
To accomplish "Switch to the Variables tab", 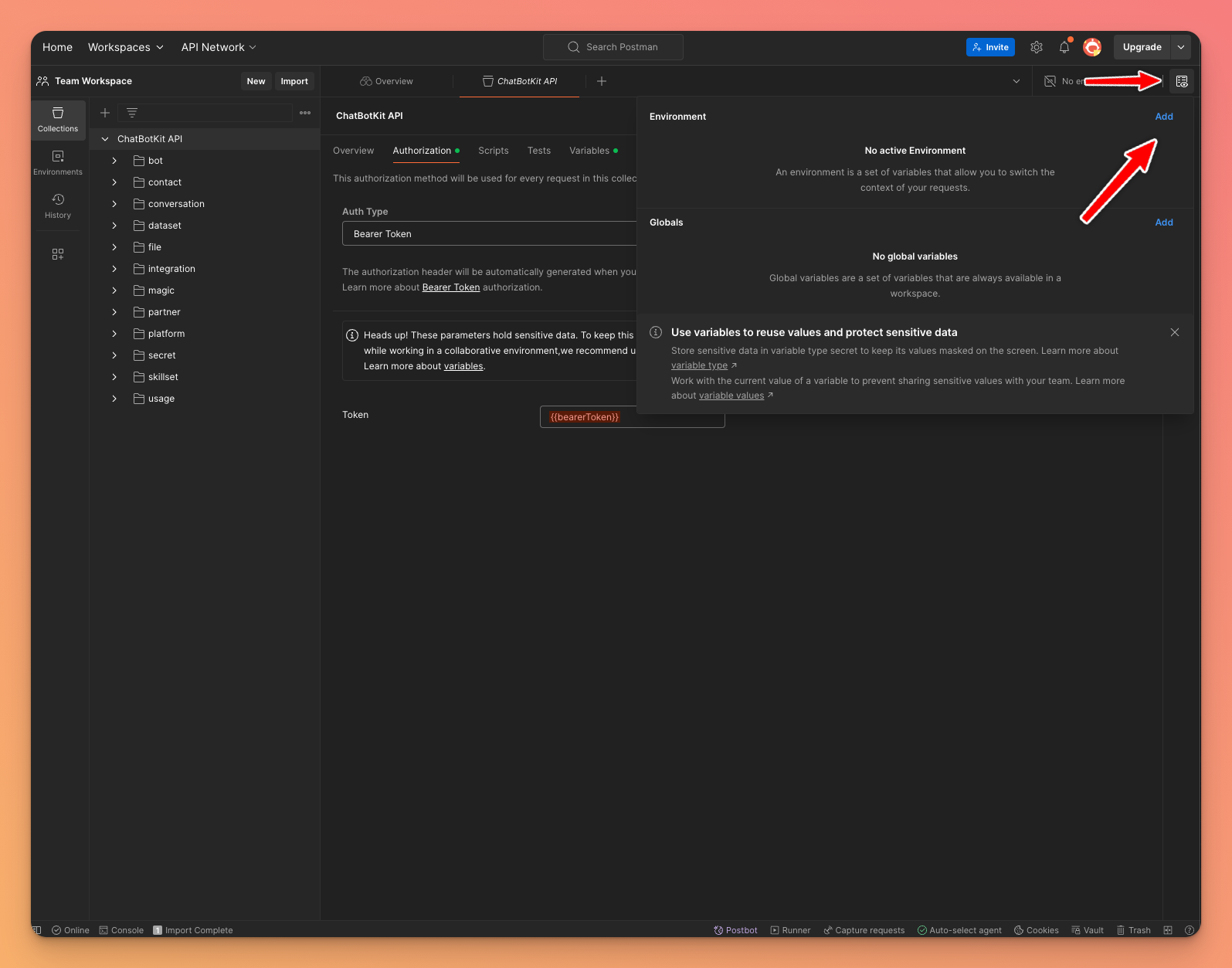I will pyautogui.click(x=589, y=151).
